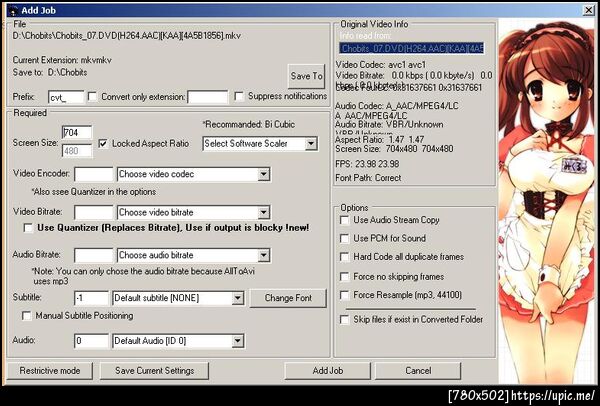Click the Audio ID field showing 0

point(91,341)
